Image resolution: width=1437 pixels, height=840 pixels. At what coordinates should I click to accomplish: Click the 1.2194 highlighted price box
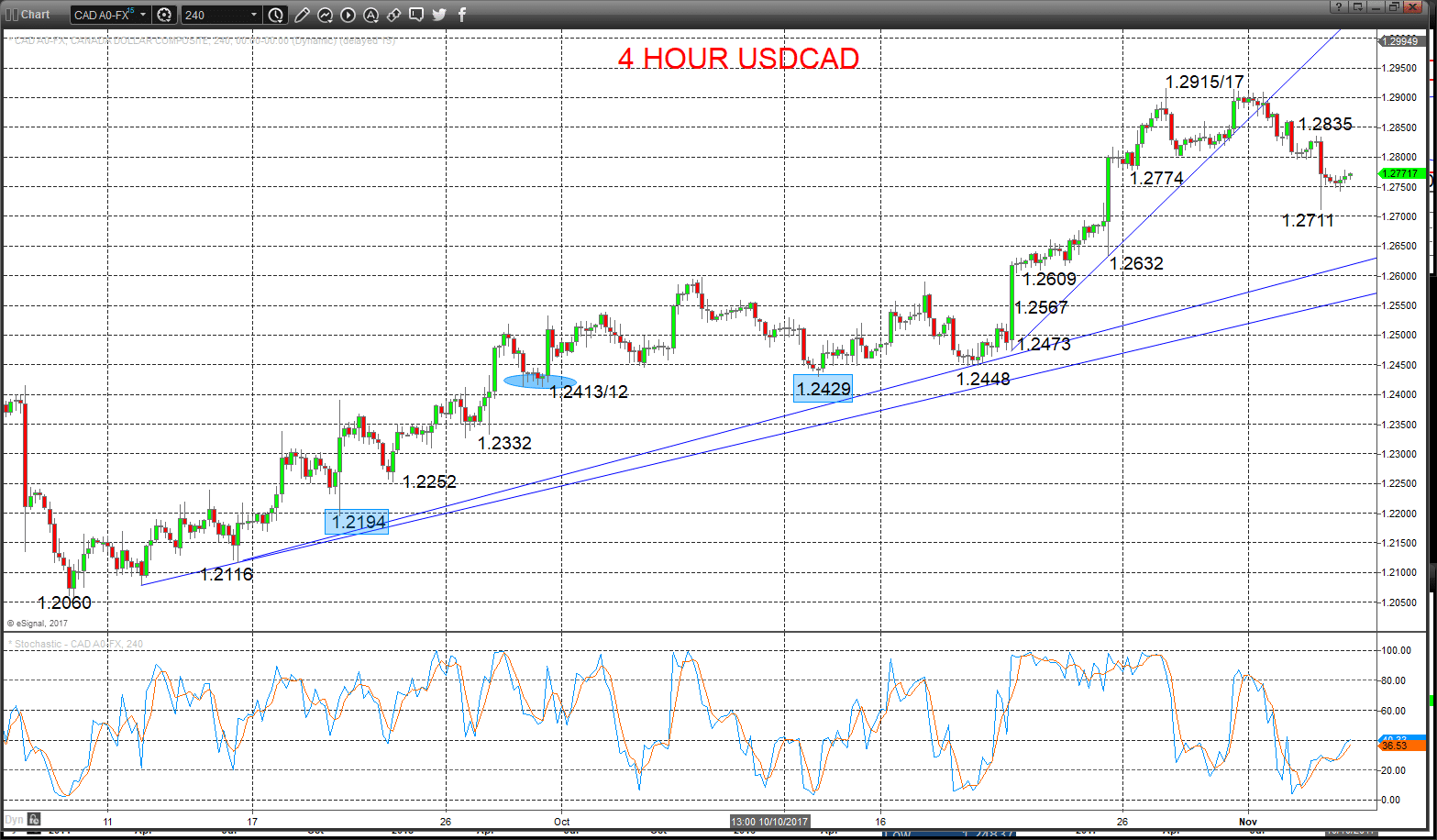point(357,522)
